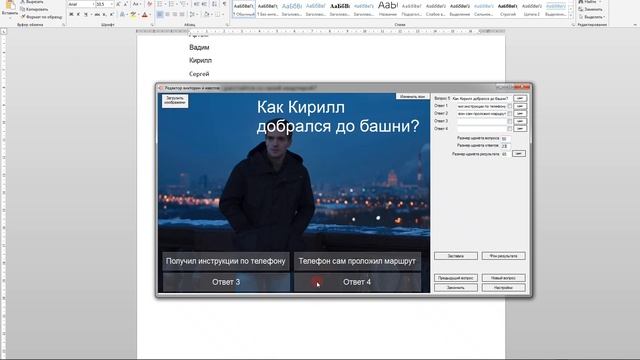
Task: Increase paragraph indent icon
Action: tap(204, 4)
